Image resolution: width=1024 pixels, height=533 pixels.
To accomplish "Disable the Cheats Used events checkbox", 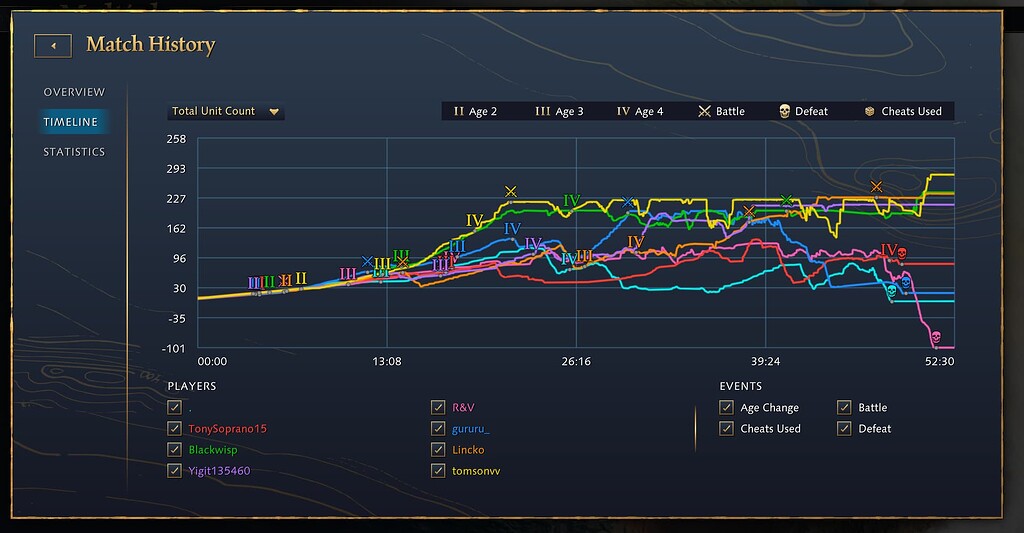I will coord(727,429).
